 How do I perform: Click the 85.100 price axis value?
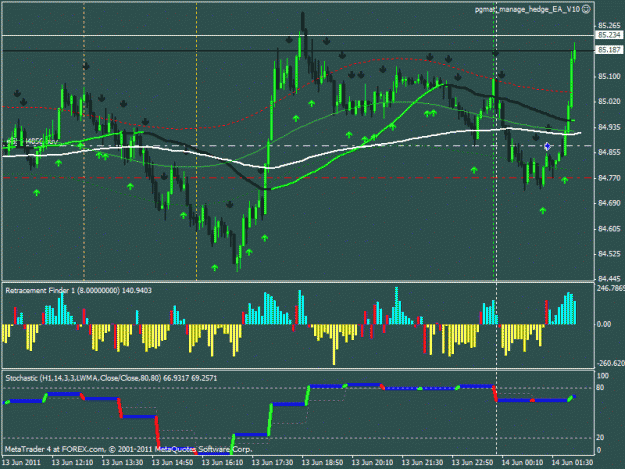pos(609,76)
